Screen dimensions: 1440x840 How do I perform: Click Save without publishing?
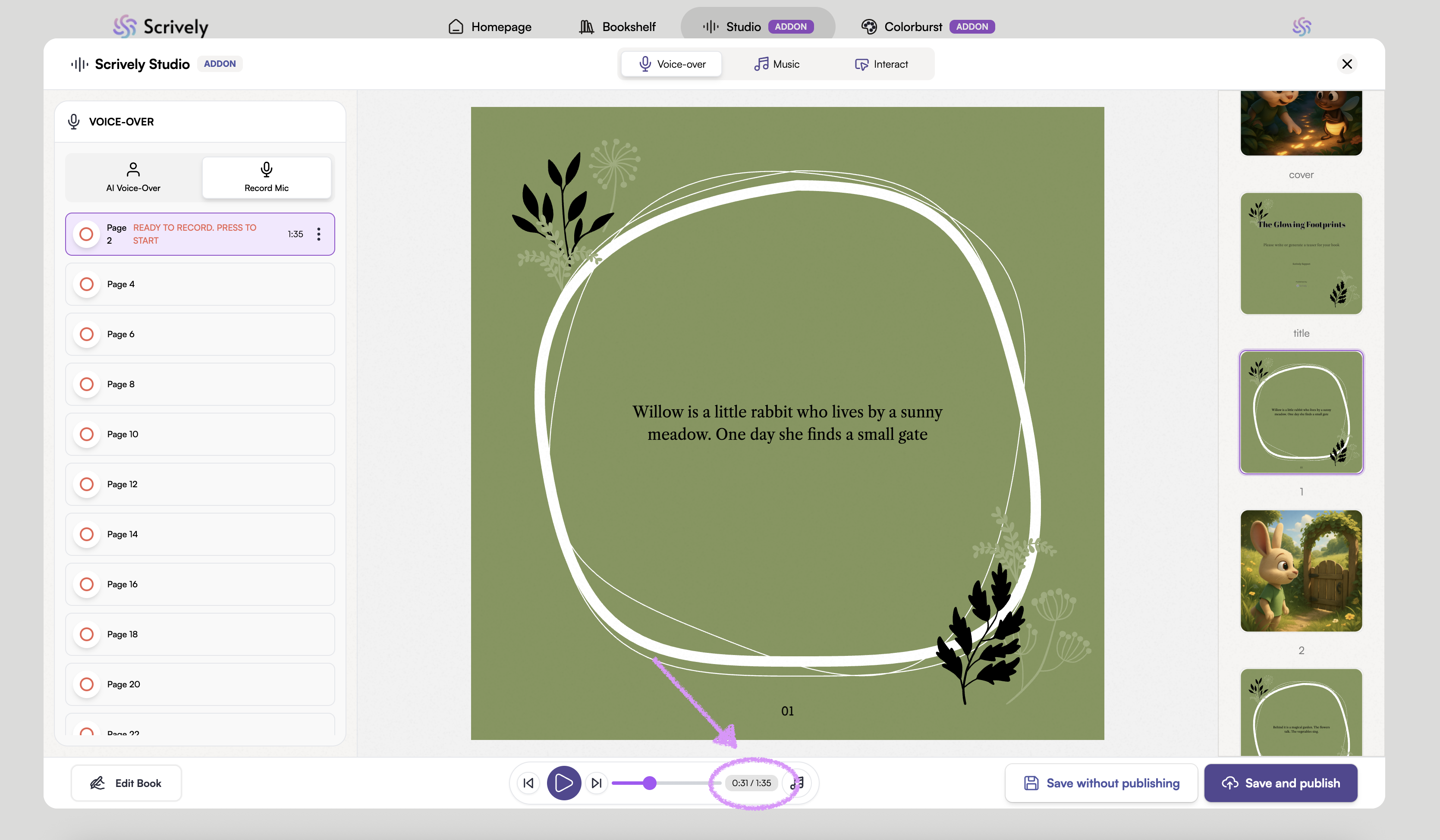click(x=1101, y=783)
